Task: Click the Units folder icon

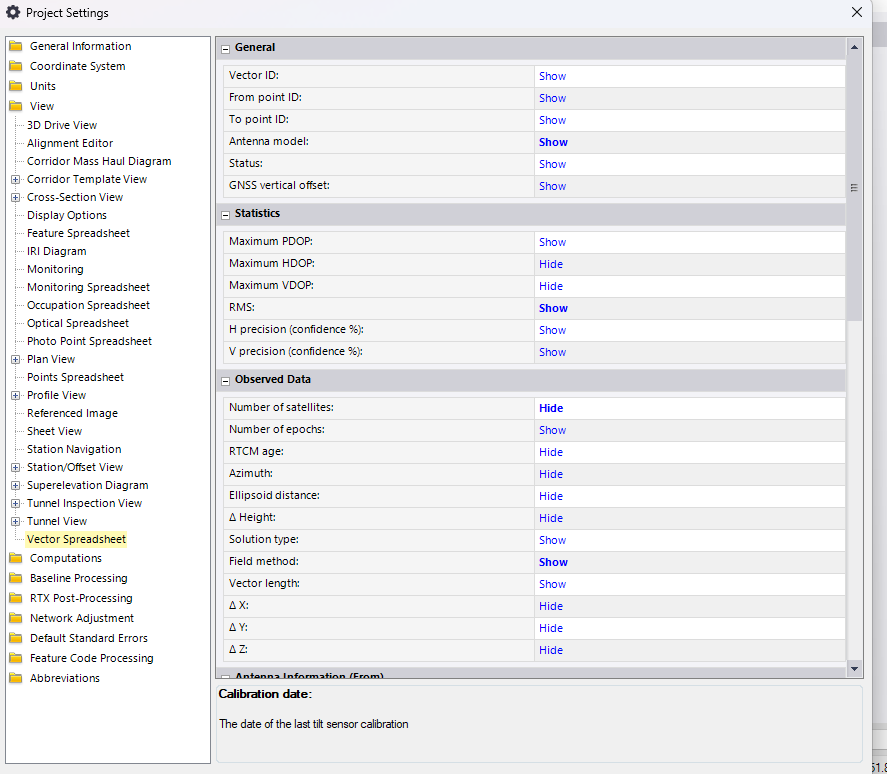Action: click(16, 86)
